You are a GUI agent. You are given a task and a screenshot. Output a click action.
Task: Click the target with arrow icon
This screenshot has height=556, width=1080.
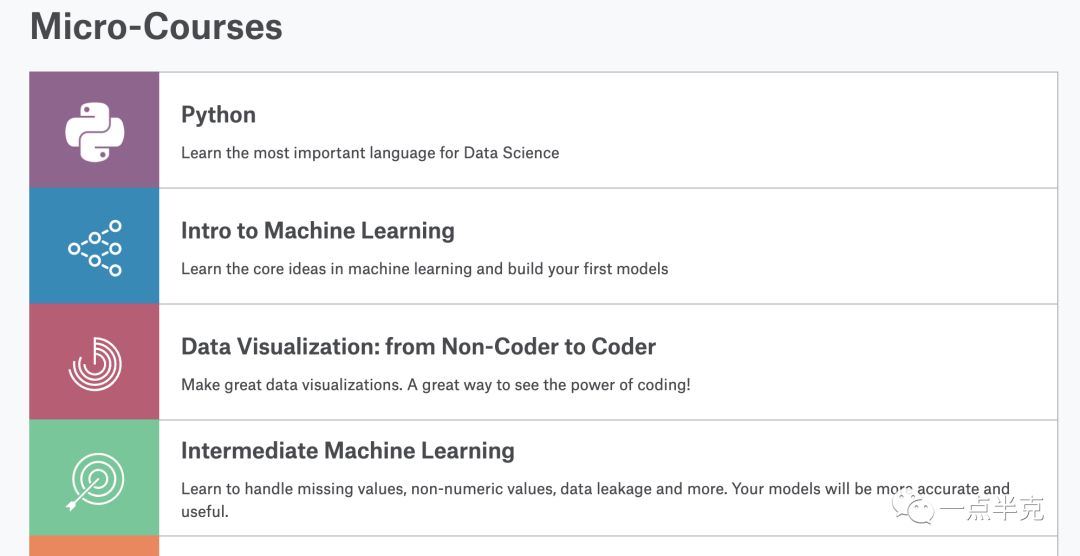(95, 479)
